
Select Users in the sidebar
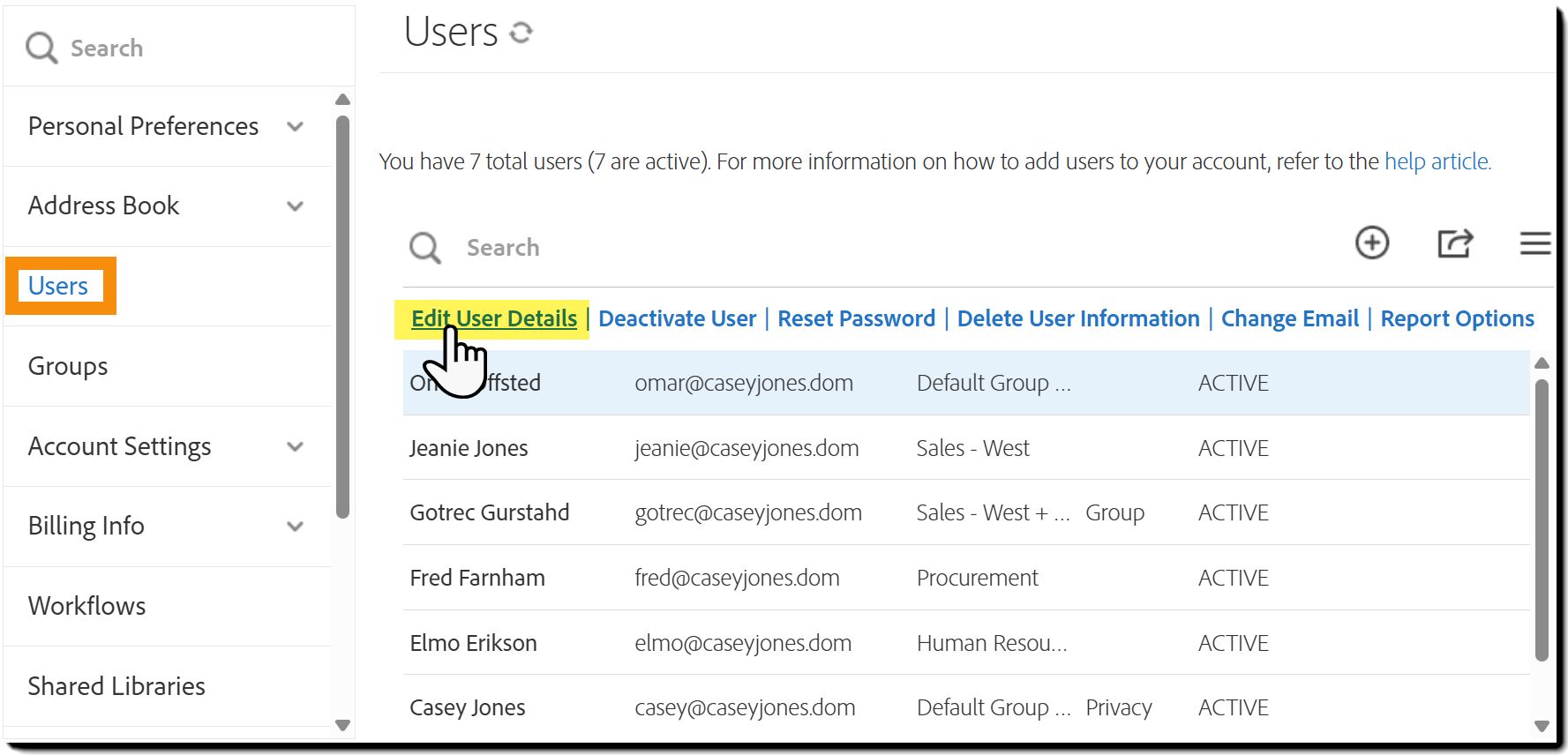click(x=58, y=286)
